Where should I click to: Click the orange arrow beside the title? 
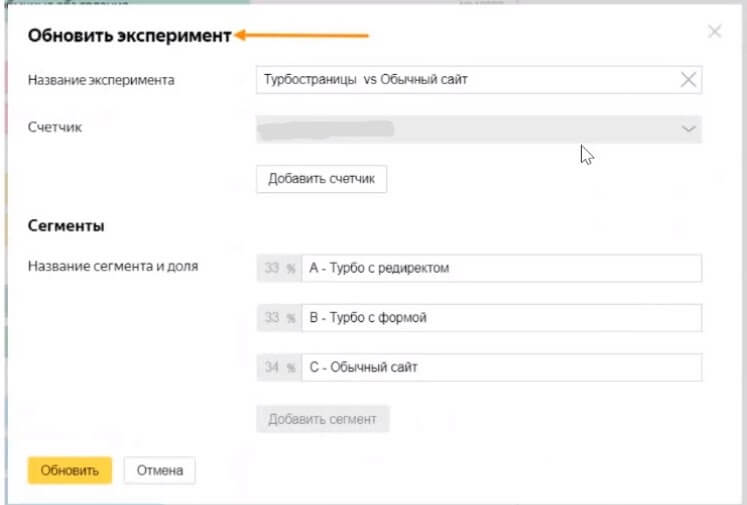(303, 36)
